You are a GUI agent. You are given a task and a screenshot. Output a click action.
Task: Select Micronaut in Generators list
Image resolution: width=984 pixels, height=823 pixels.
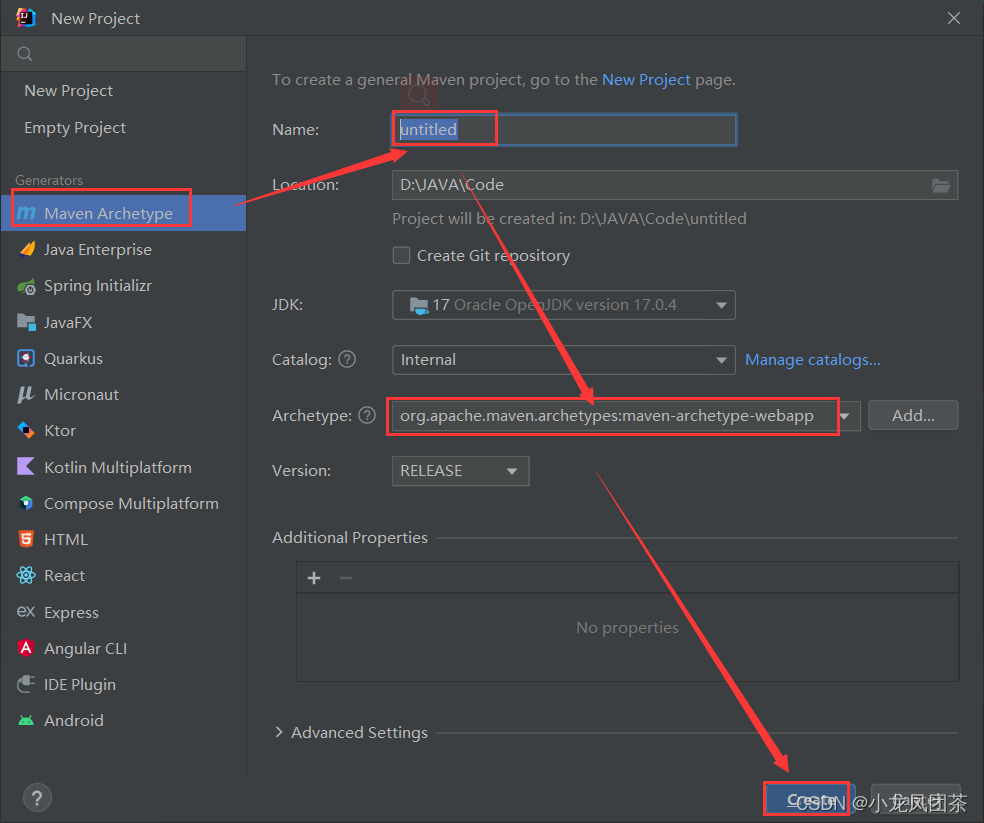coord(124,394)
